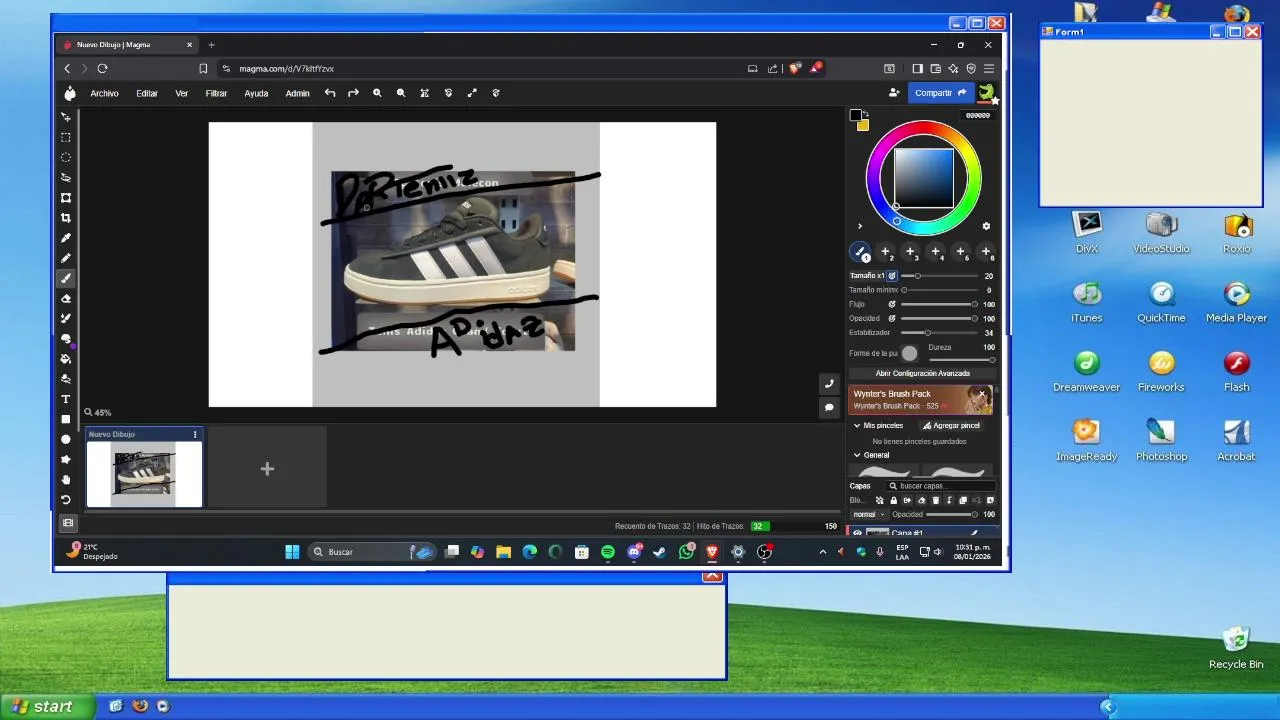Select the eyedropper tool
Image resolution: width=1280 pixels, height=720 pixels.
[x=66, y=238]
